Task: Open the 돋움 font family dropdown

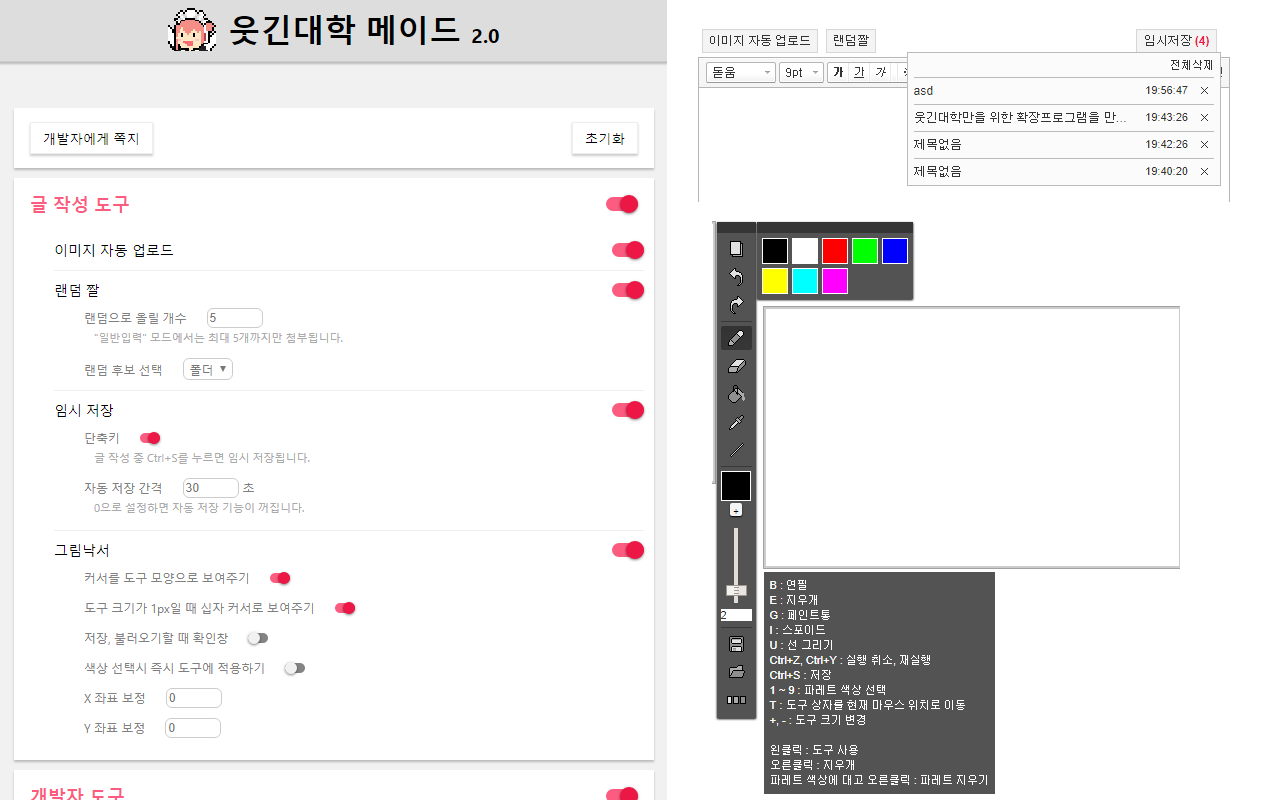Action: coord(740,72)
